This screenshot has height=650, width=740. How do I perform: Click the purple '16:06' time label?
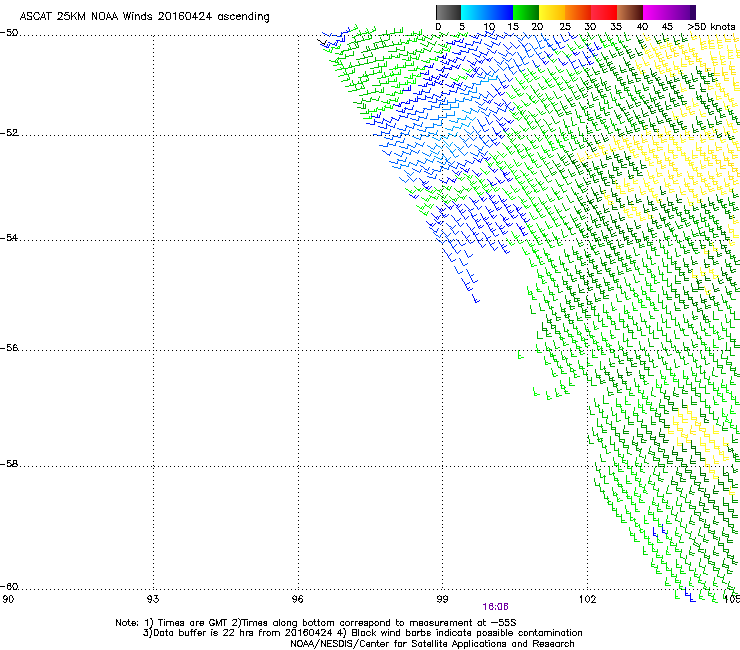pyautogui.click(x=496, y=607)
